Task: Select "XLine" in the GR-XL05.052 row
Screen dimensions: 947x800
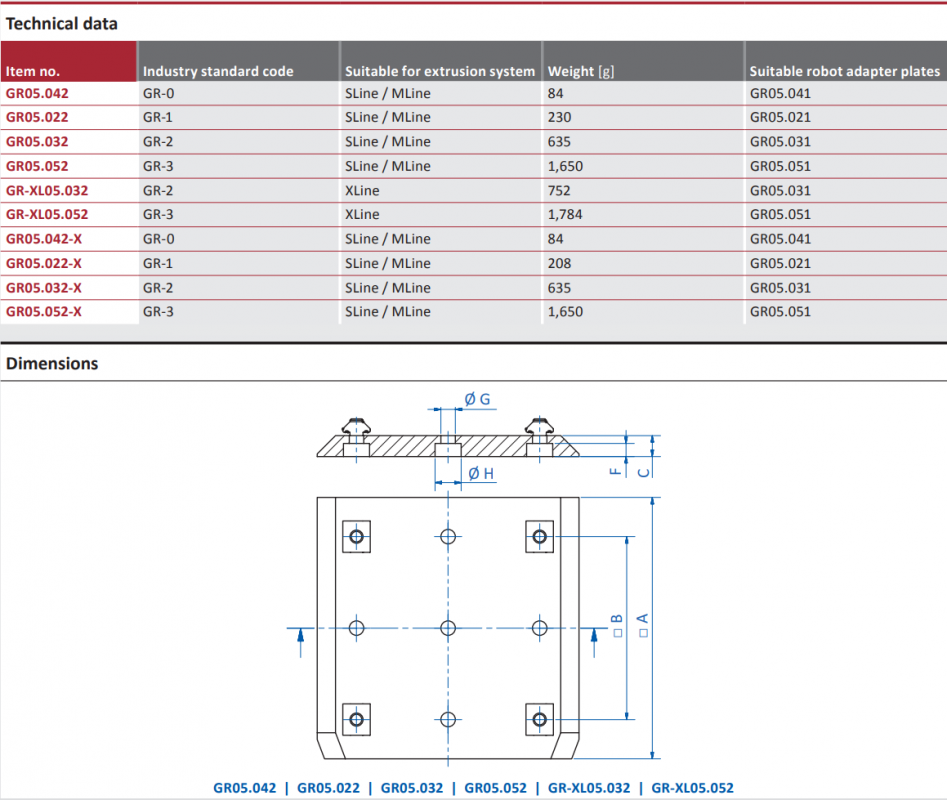Action: click(362, 214)
